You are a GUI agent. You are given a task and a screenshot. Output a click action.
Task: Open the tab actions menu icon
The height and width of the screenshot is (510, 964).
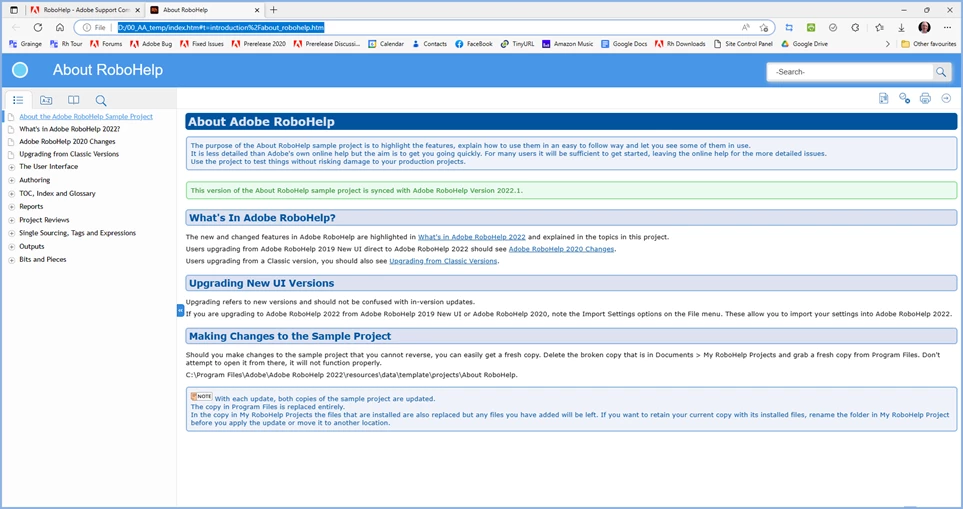point(14,10)
